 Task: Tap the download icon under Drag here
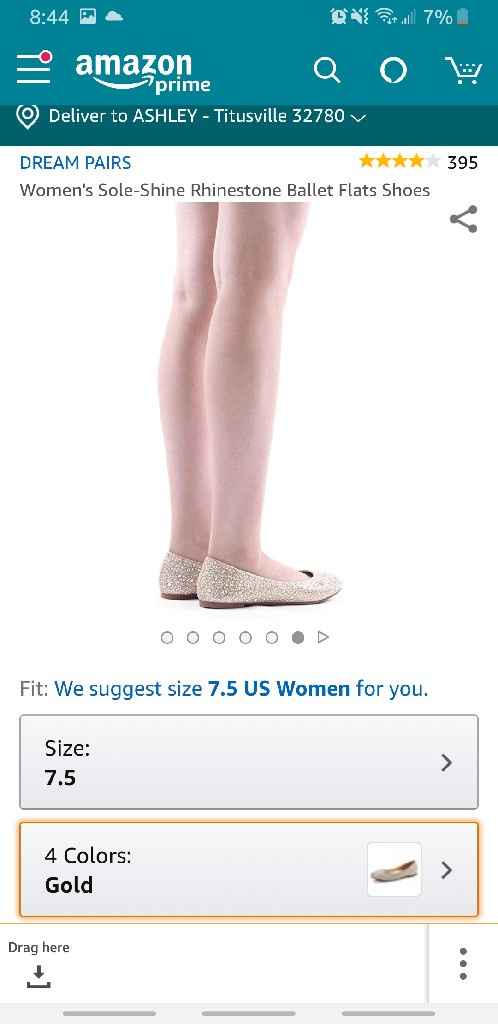click(x=39, y=976)
